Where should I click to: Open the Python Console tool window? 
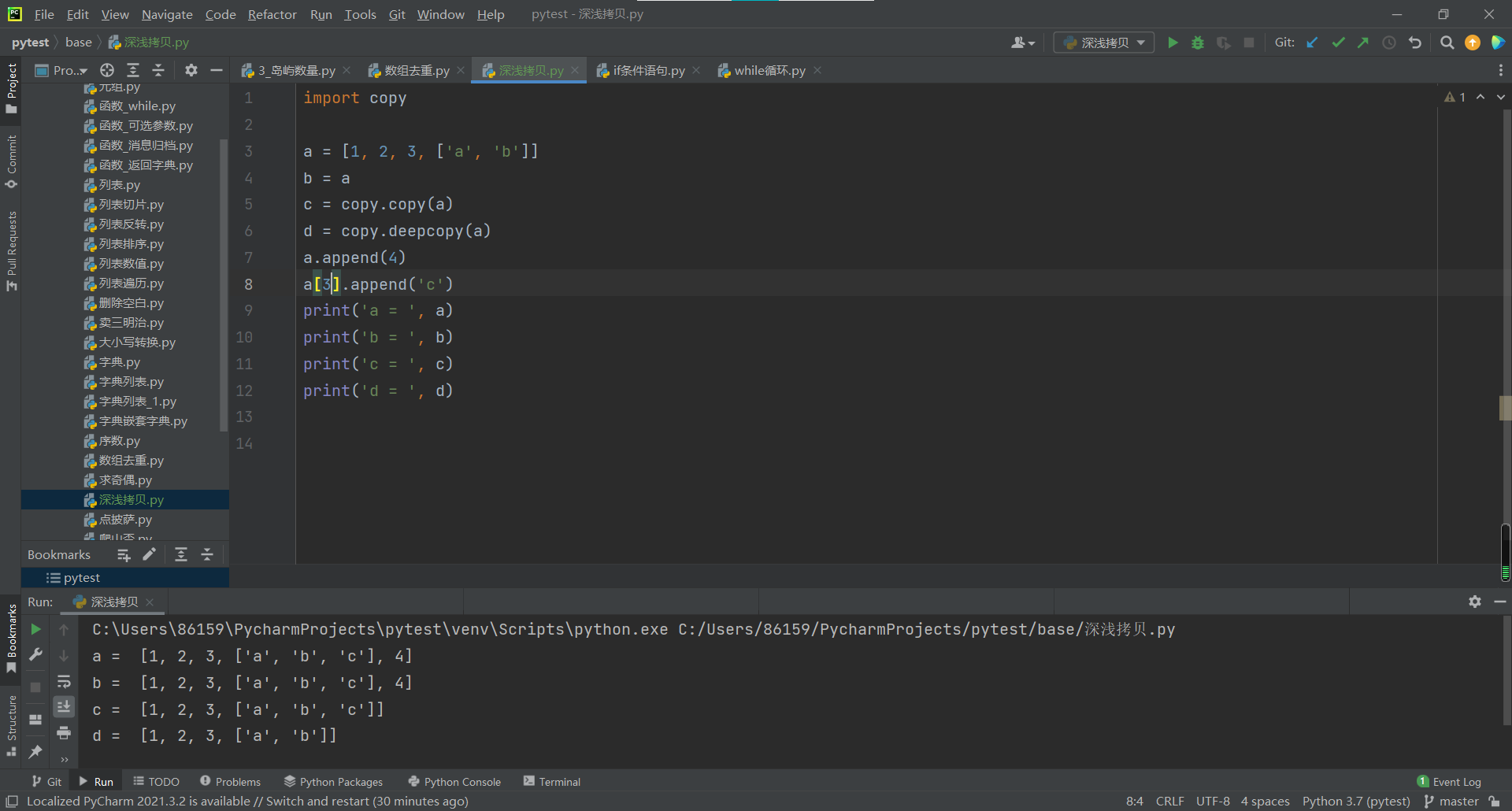pyautogui.click(x=455, y=781)
